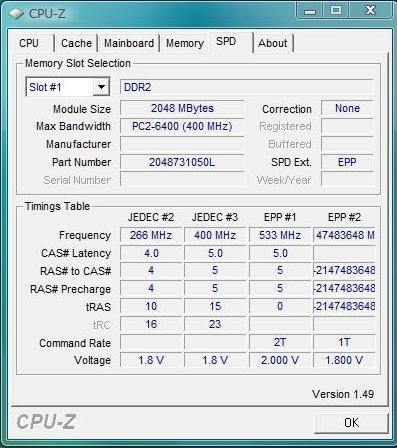Click the JEDEC #3 column header
The image size is (397, 448).
215,217
